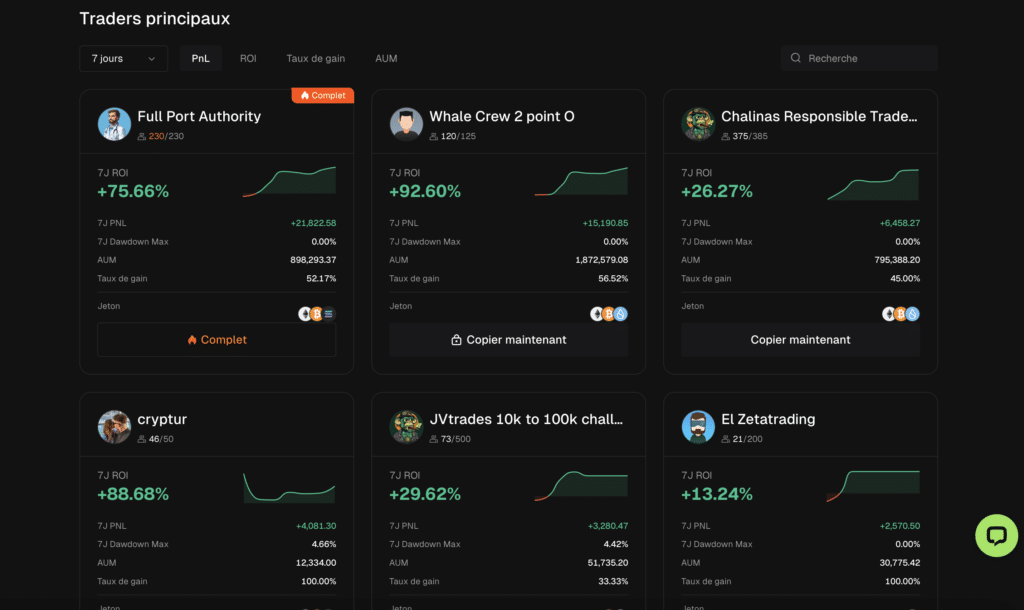Open the Full Port Authority trader name
This screenshot has width=1024, height=610.
point(199,116)
